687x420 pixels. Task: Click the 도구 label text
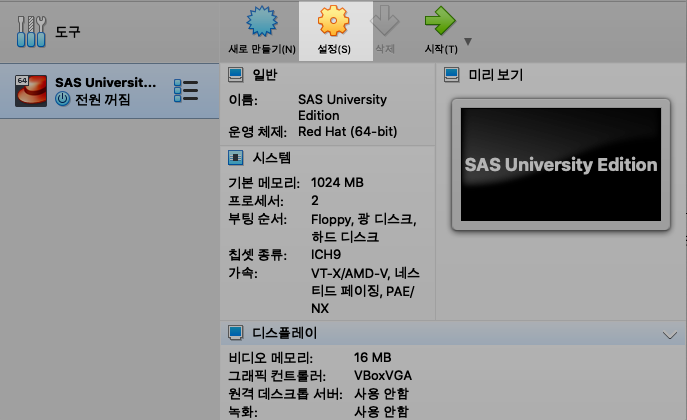click(68, 32)
